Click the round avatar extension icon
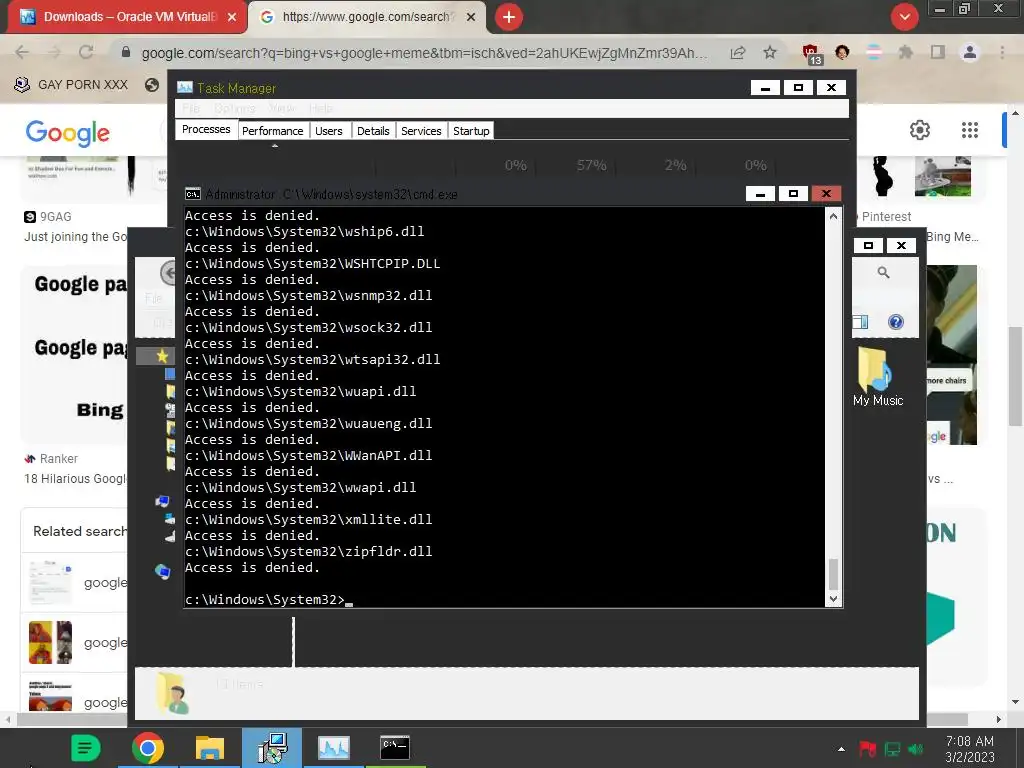1024x768 pixels. [842, 52]
